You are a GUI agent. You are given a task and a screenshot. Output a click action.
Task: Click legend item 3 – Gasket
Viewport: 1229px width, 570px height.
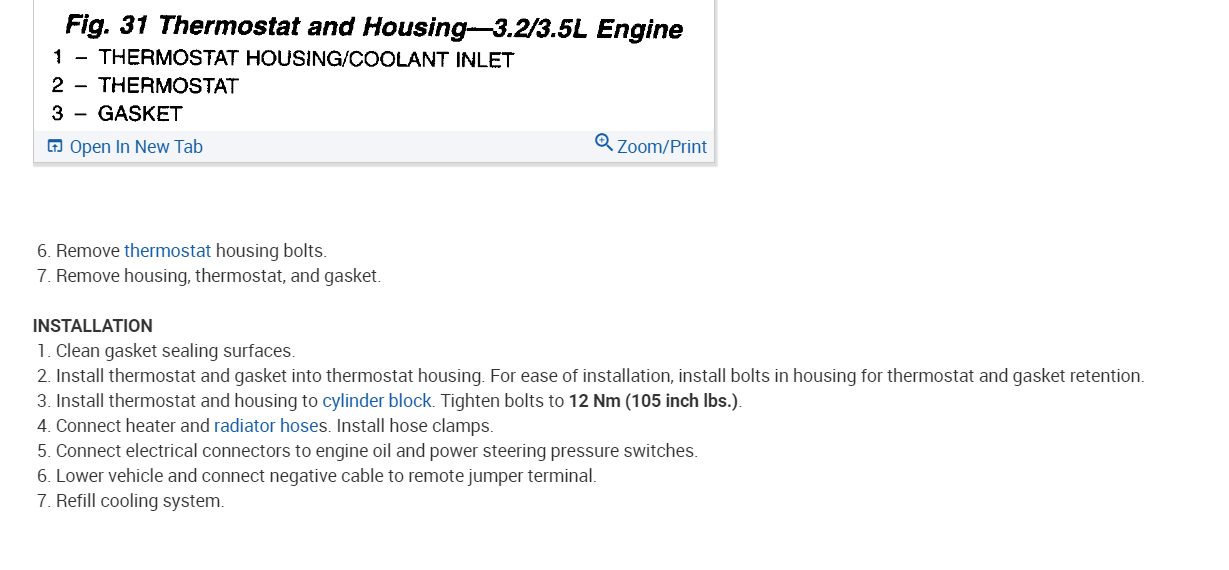point(139,113)
